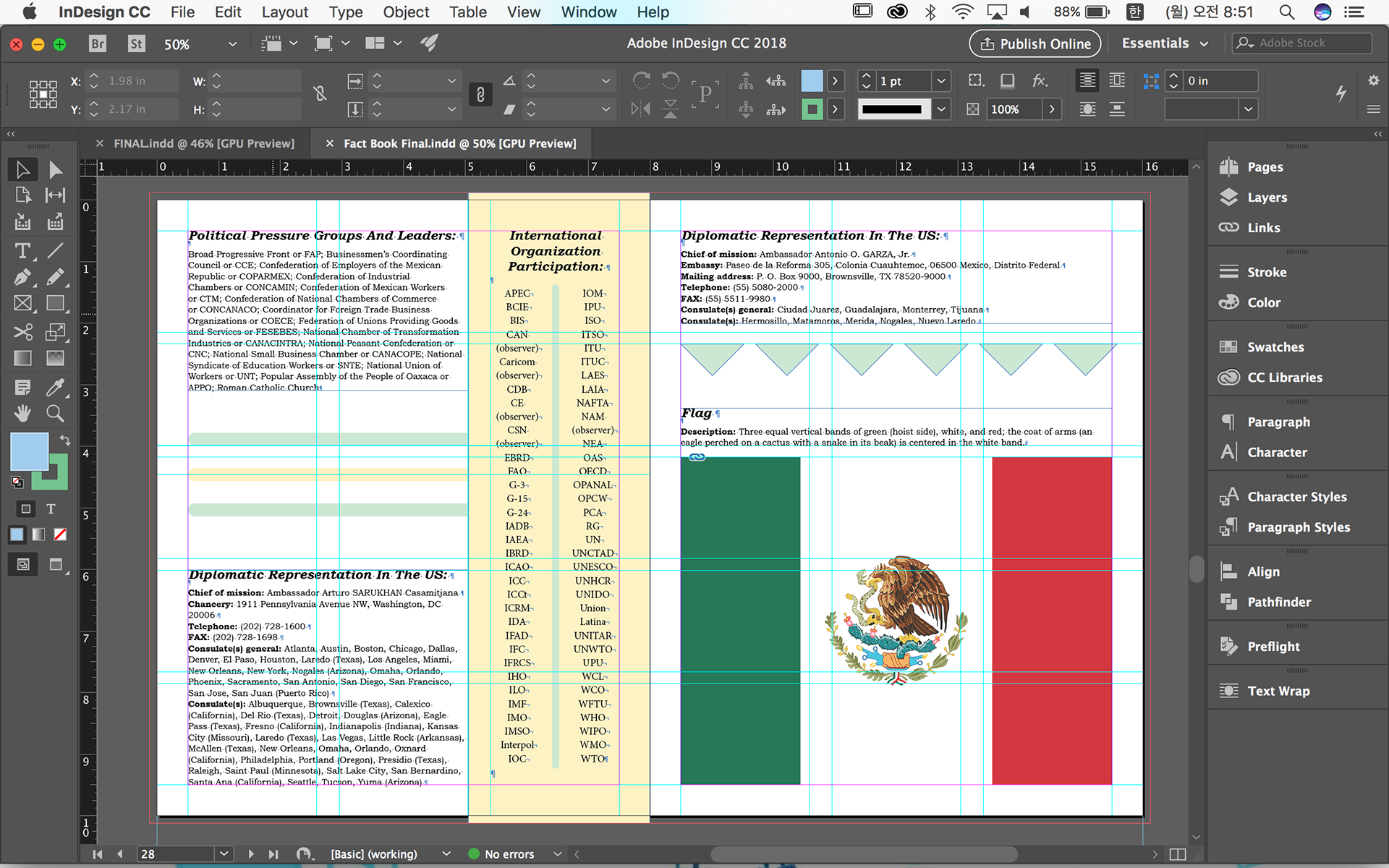
Task: Click the light blue fill swatch in toolbox
Action: click(x=29, y=451)
